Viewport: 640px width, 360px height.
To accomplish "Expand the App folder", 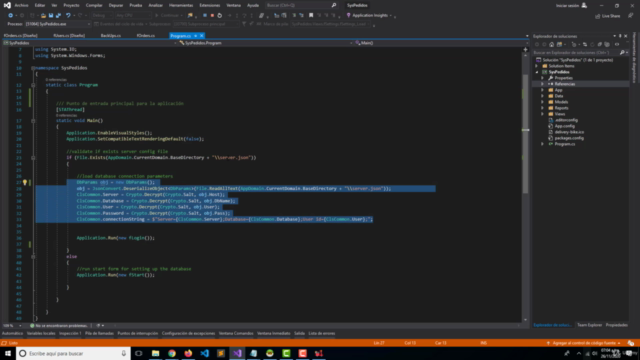I will click(542, 90).
